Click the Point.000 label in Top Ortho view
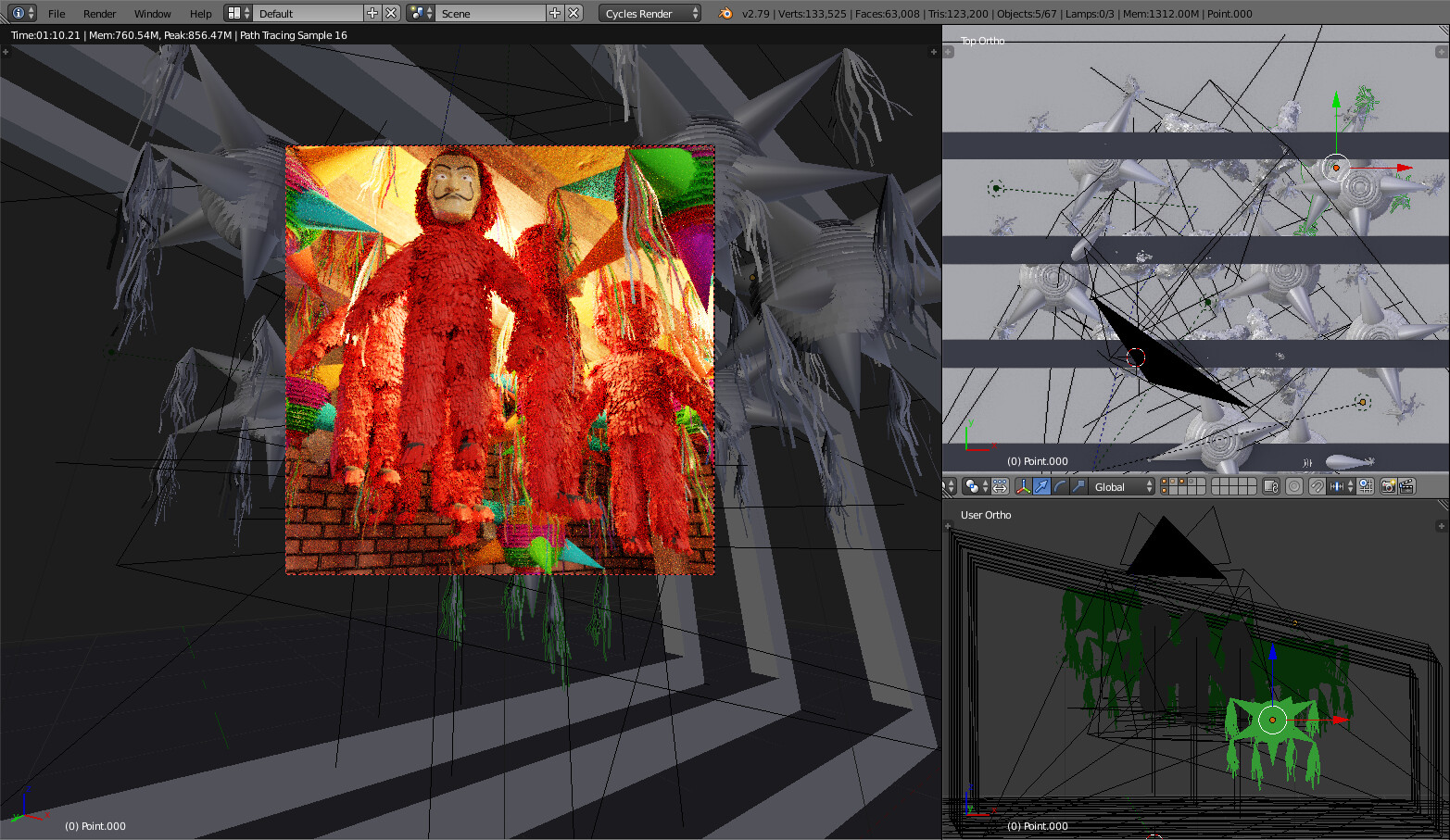The width and height of the screenshot is (1450, 840). [1038, 461]
